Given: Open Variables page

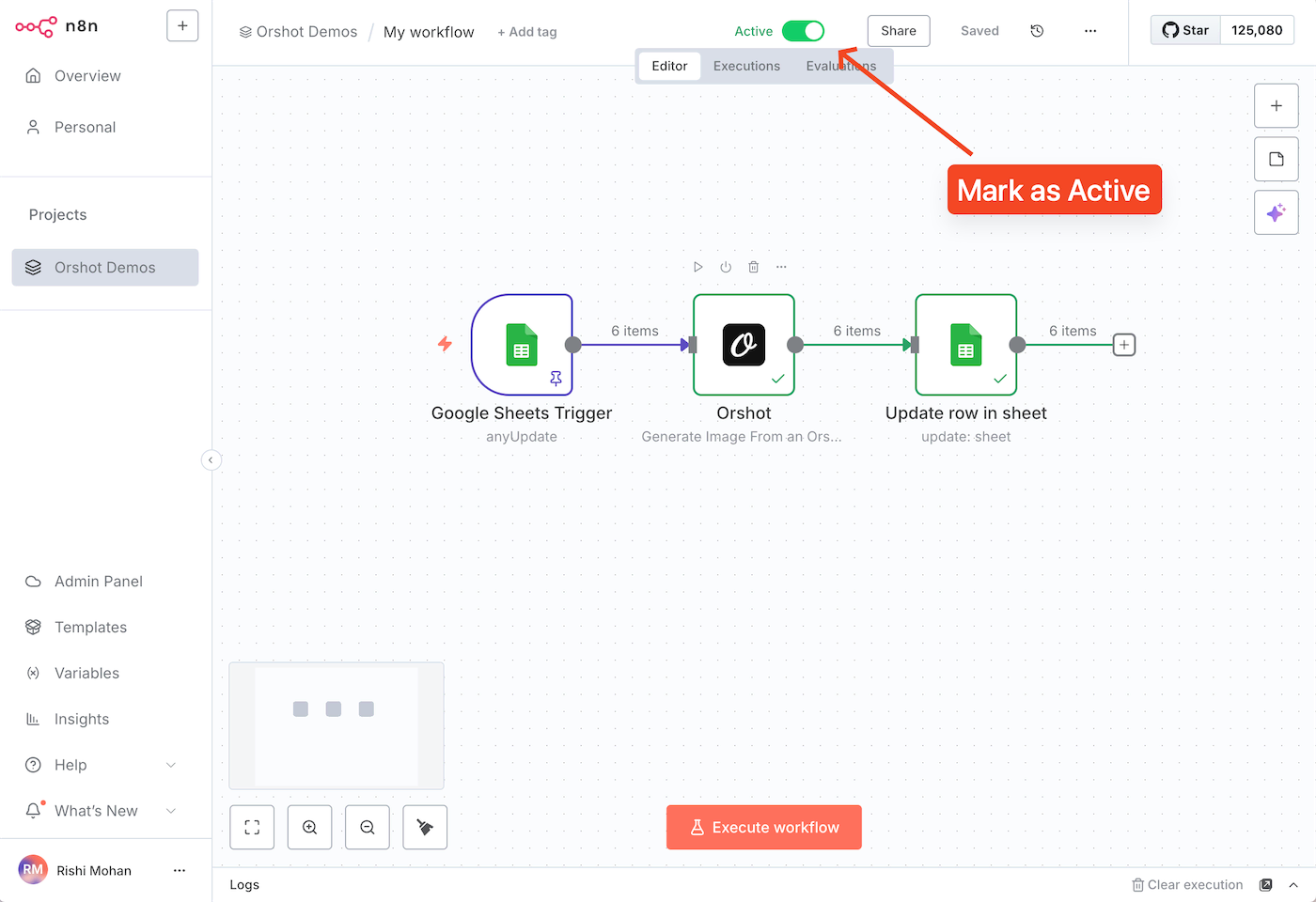Looking at the screenshot, I should [86, 674].
